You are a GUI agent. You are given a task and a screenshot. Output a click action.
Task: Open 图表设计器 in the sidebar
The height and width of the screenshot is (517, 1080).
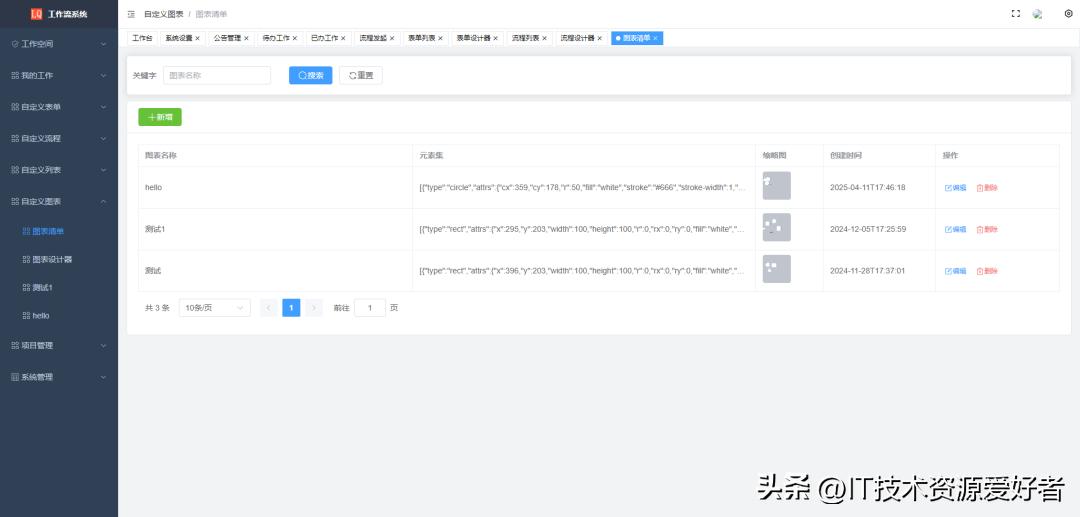pos(52,259)
